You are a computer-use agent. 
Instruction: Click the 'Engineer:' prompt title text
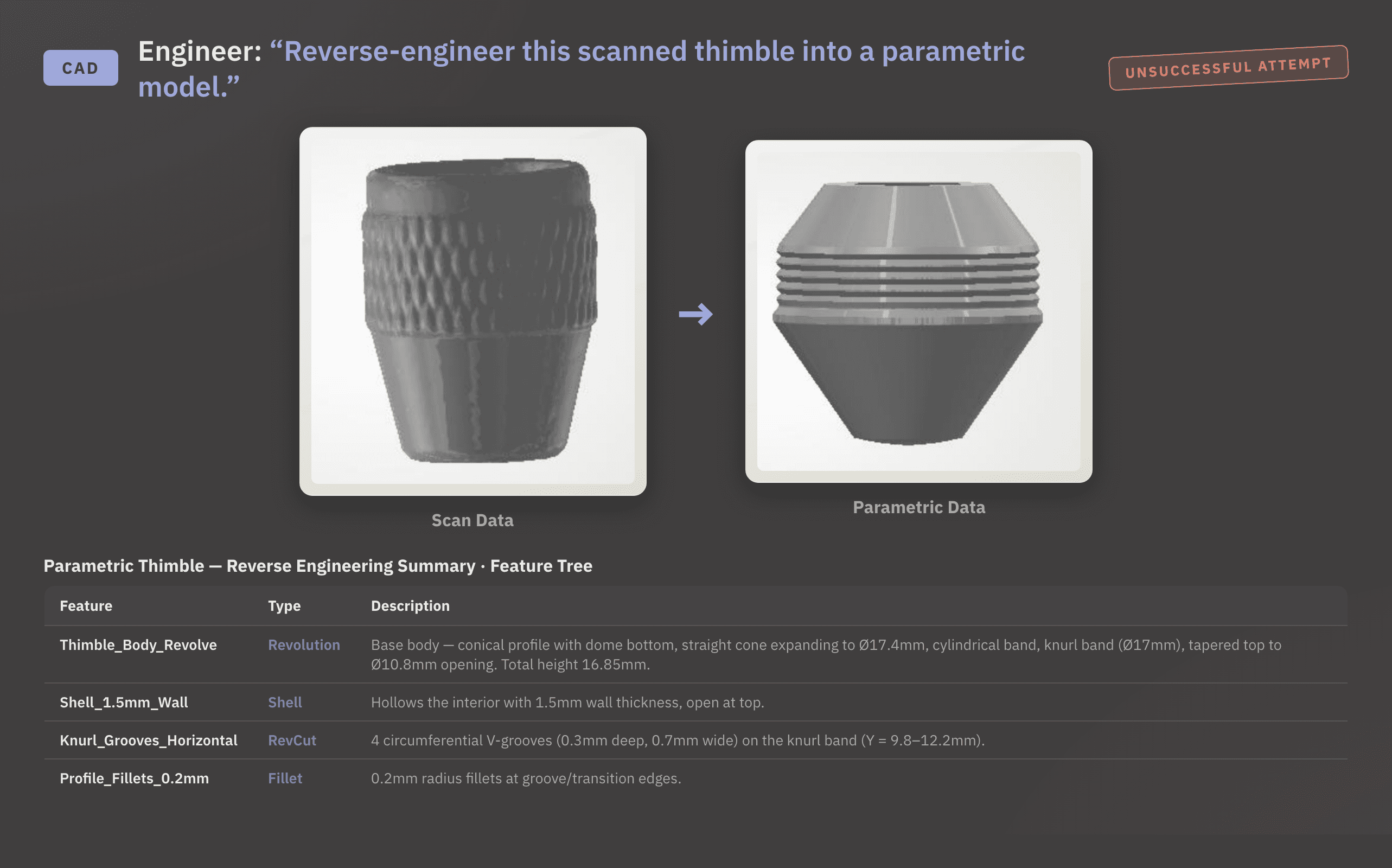[582, 69]
